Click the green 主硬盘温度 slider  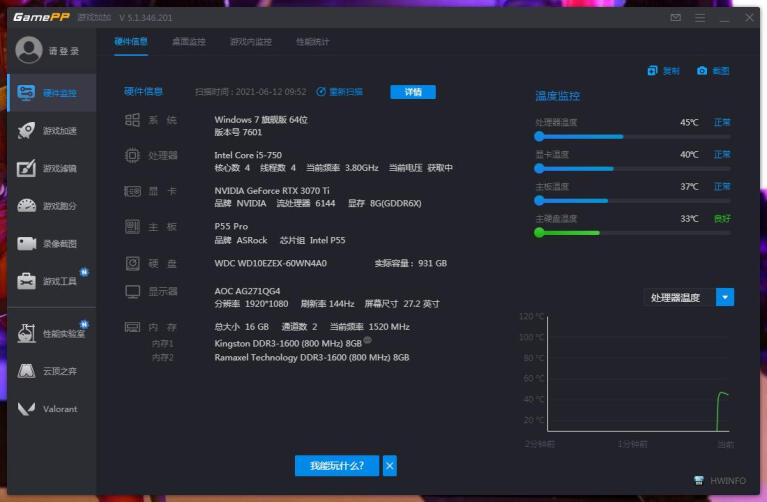pyautogui.click(x=632, y=233)
